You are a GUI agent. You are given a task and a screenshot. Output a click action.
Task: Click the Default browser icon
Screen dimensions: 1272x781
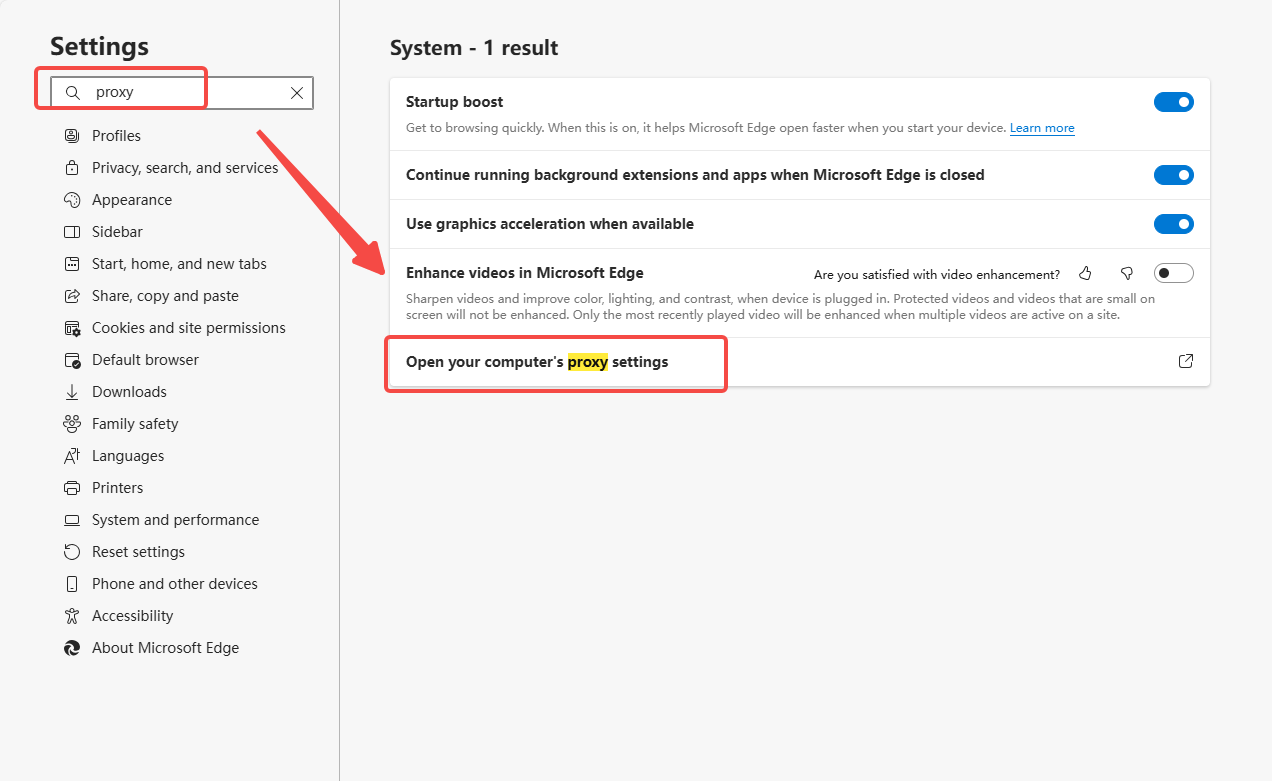[x=72, y=360]
